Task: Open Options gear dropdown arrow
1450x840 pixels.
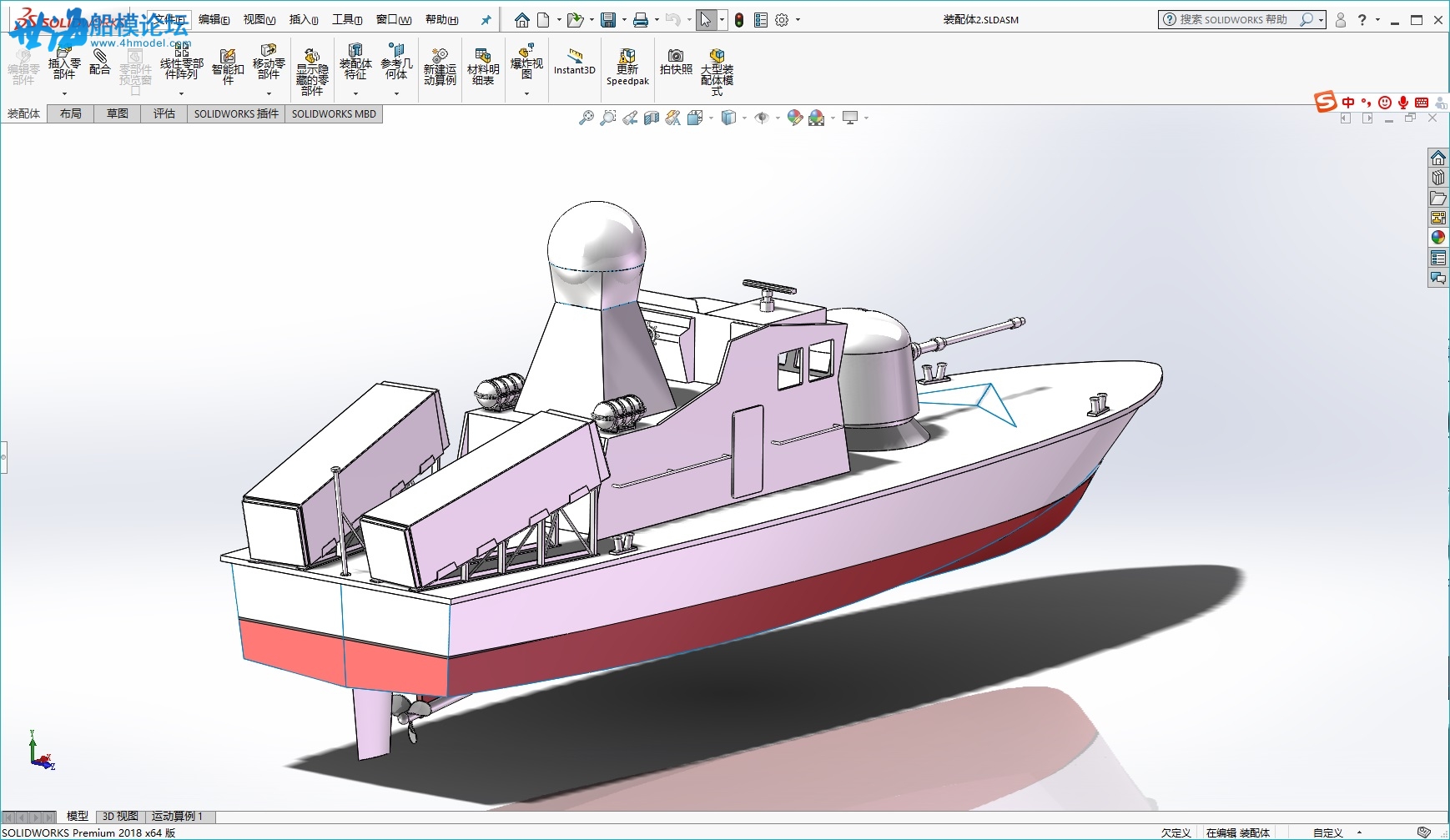Action: coord(798,20)
